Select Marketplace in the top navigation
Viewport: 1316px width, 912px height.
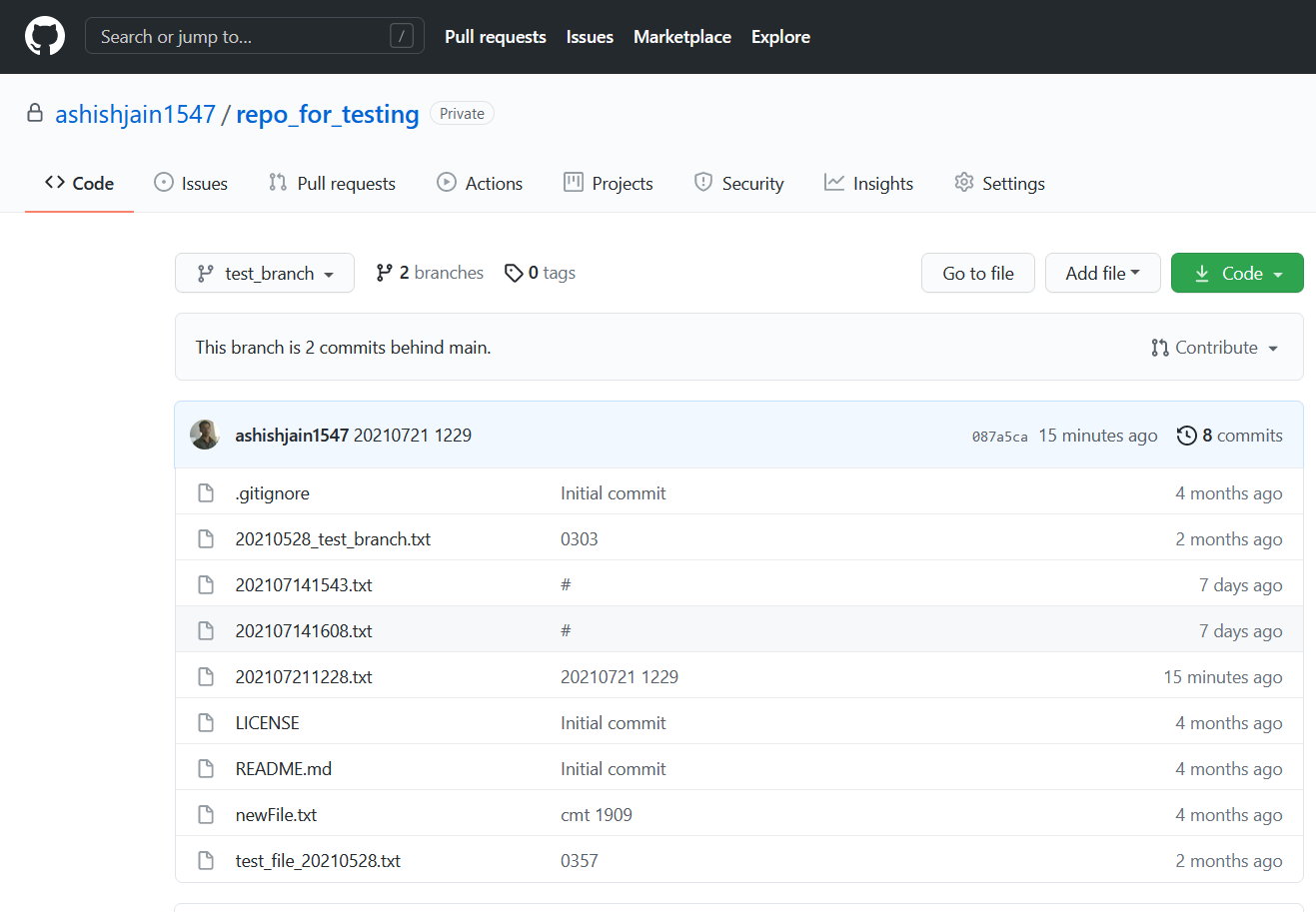click(681, 36)
